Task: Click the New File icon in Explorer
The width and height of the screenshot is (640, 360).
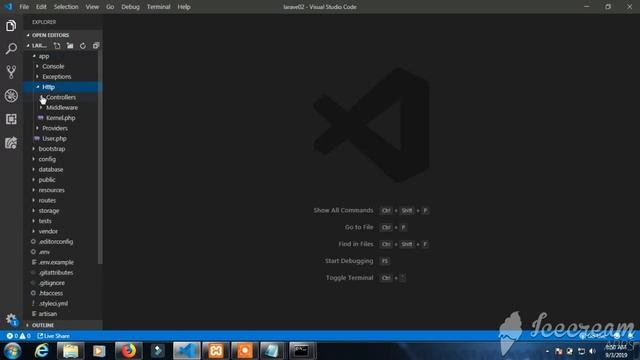Action: (57, 46)
